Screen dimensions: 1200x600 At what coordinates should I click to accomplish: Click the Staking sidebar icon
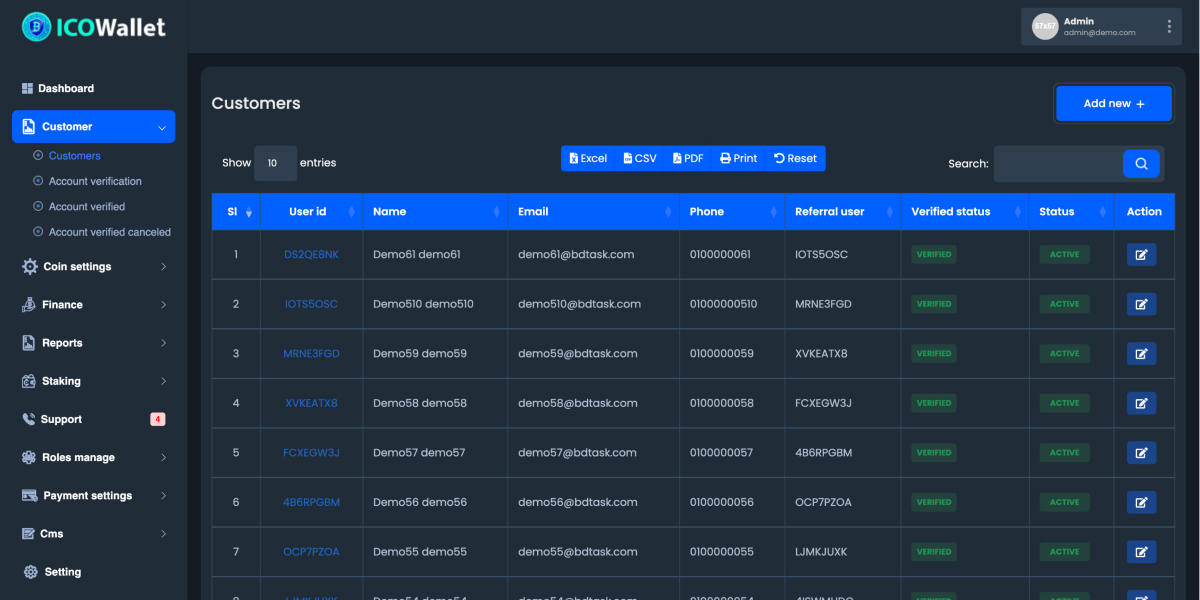pos(28,381)
